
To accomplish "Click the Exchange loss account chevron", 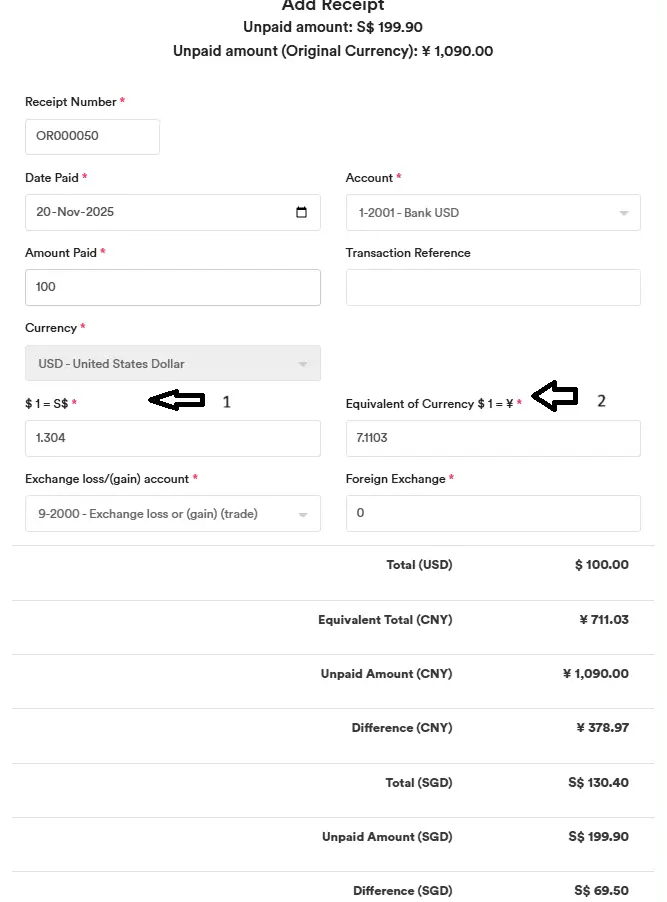I will (302, 513).
